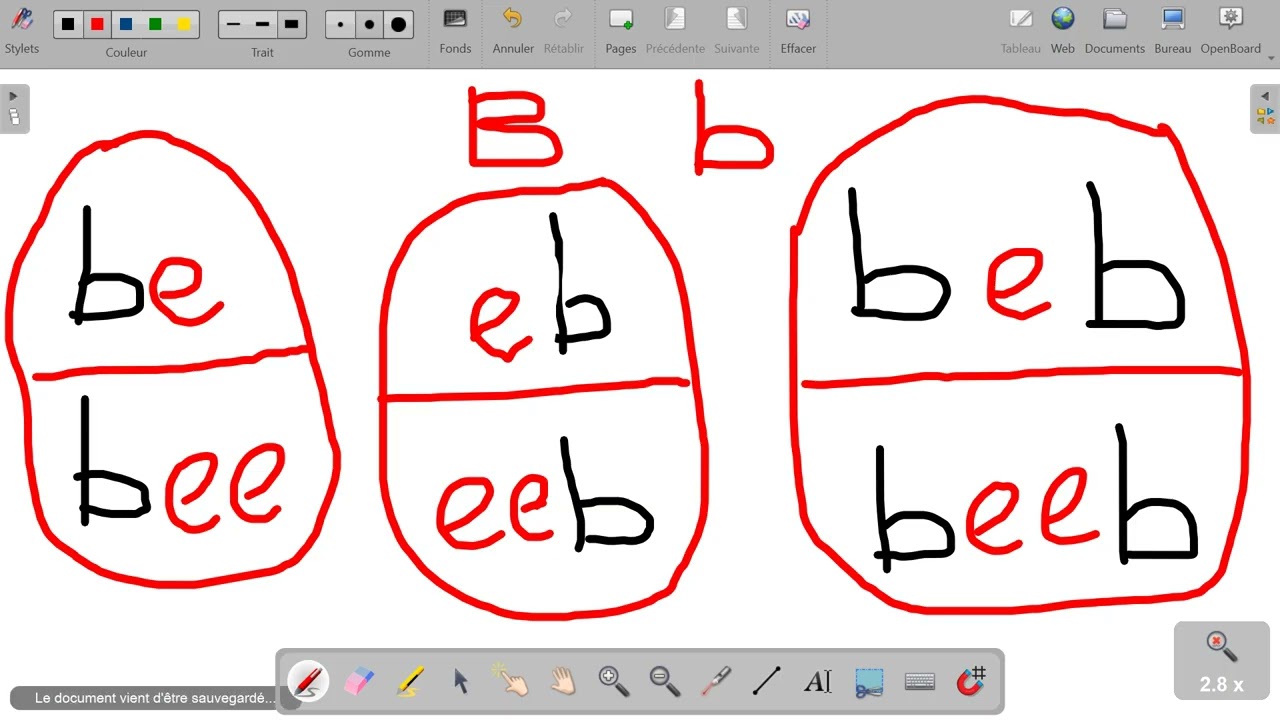The width and height of the screenshot is (1280, 720).
Task: Pick the red pen color
Action: (x=97, y=24)
